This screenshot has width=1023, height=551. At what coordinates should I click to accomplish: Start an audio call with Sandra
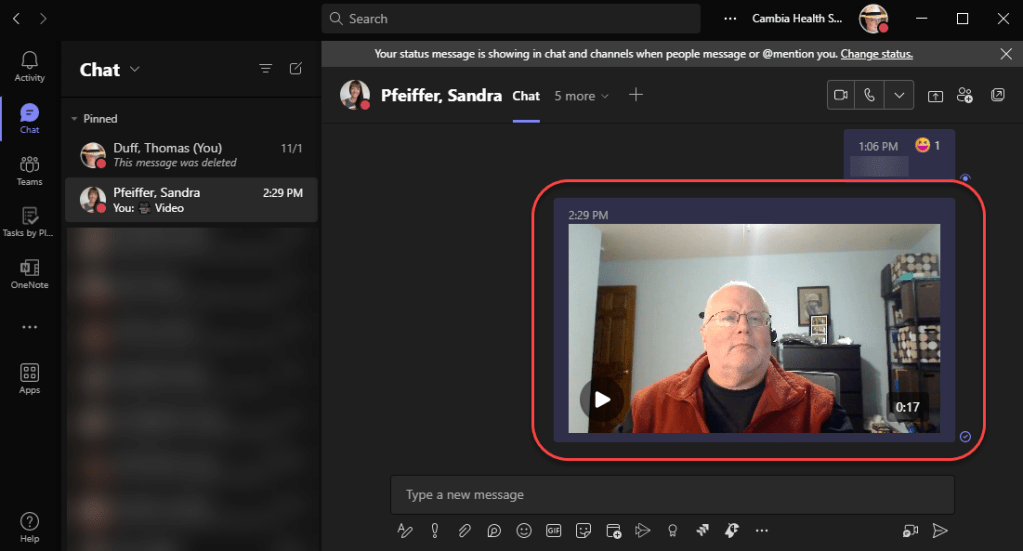click(x=870, y=95)
